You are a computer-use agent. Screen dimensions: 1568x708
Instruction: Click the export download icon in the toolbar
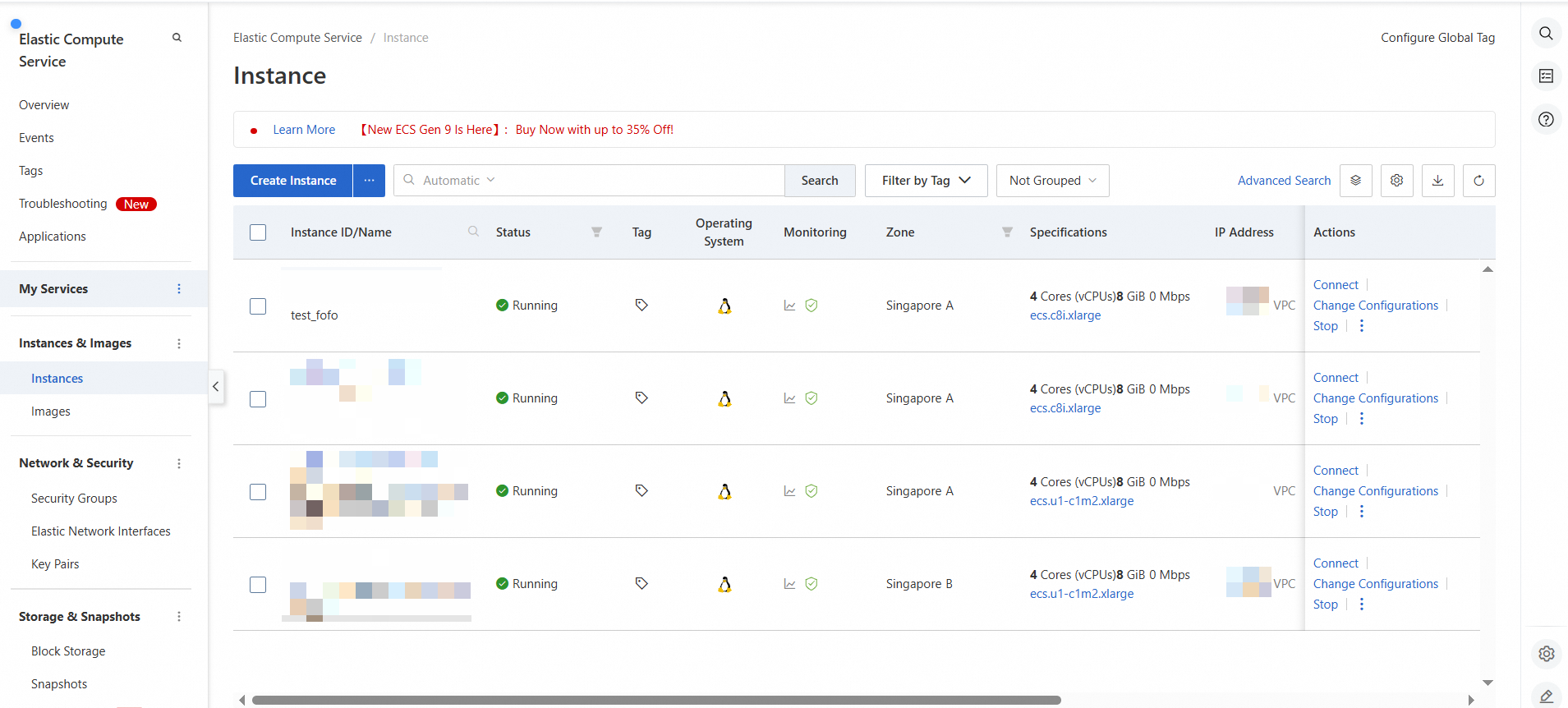click(x=1437, y=181)
